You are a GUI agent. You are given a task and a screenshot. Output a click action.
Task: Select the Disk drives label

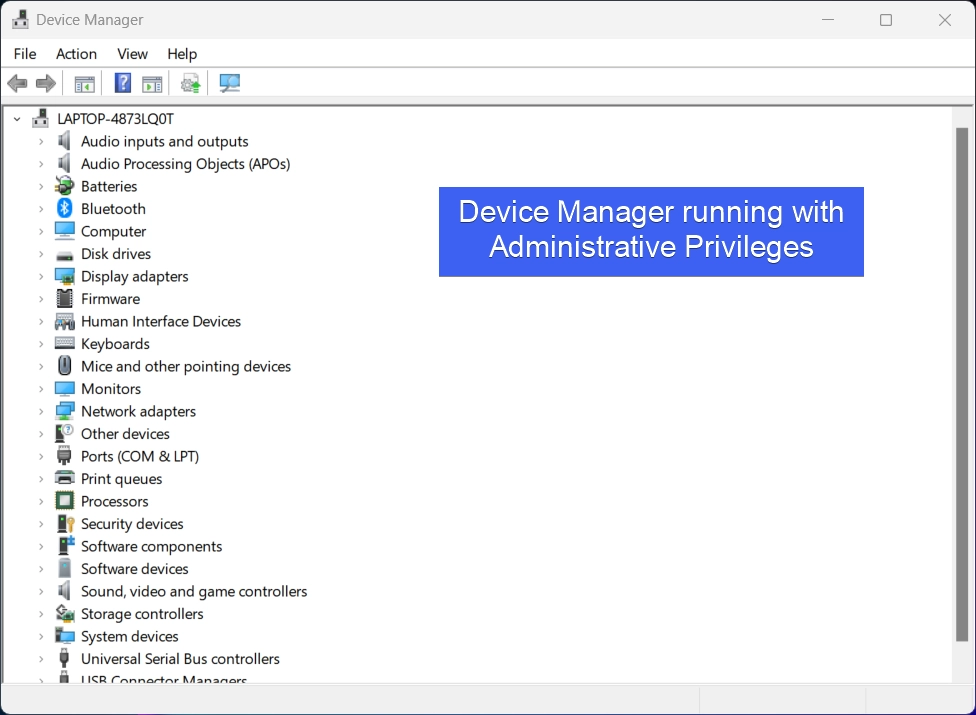coord(116,254)
